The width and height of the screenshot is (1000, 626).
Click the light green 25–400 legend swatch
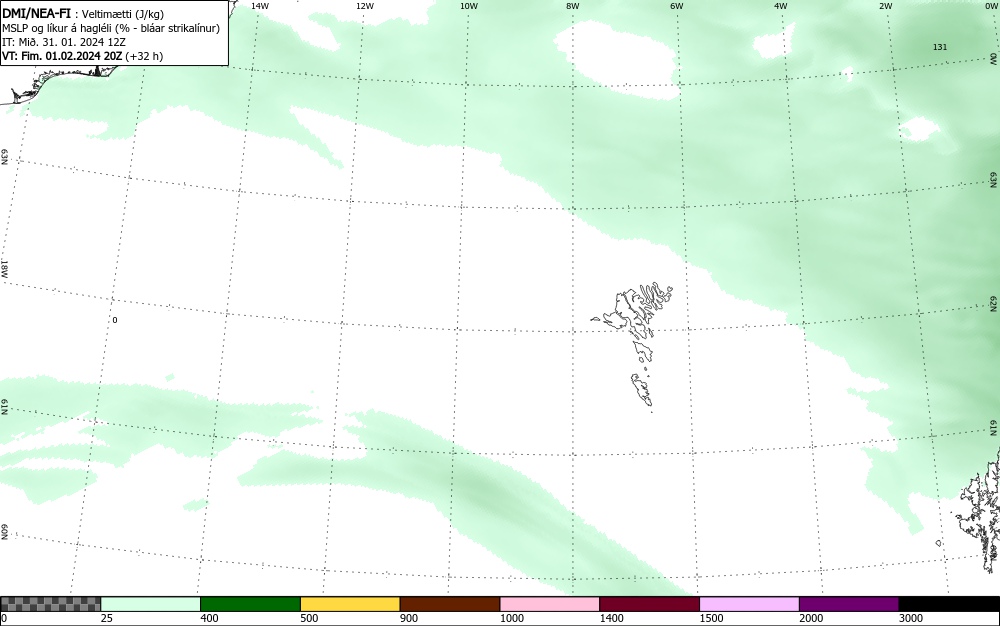(x=151, y=604)
